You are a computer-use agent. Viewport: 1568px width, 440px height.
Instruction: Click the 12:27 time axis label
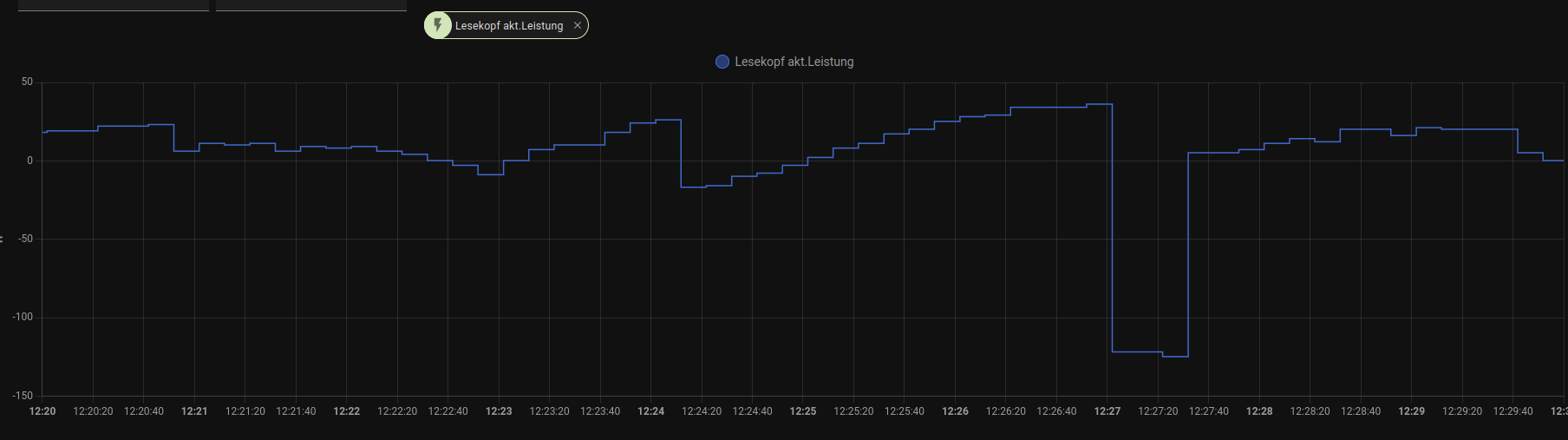pyautogui.click(x=1107, y=411)
